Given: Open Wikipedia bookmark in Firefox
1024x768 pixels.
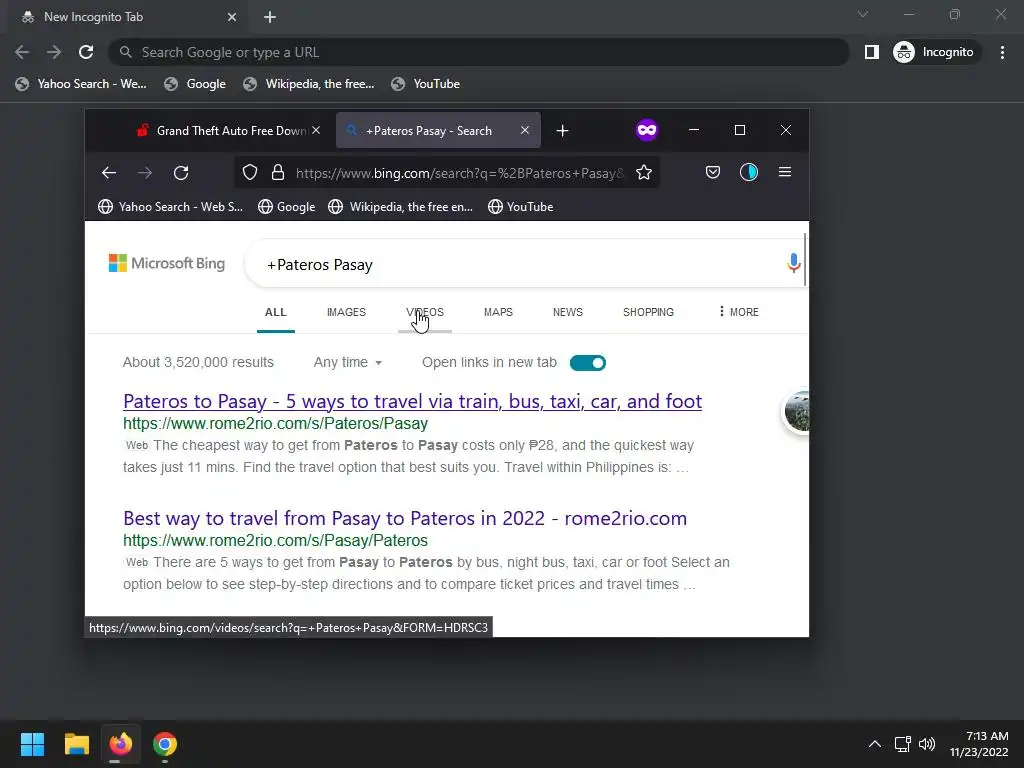Looking at the screenshot, I should (x=400, y=207).
